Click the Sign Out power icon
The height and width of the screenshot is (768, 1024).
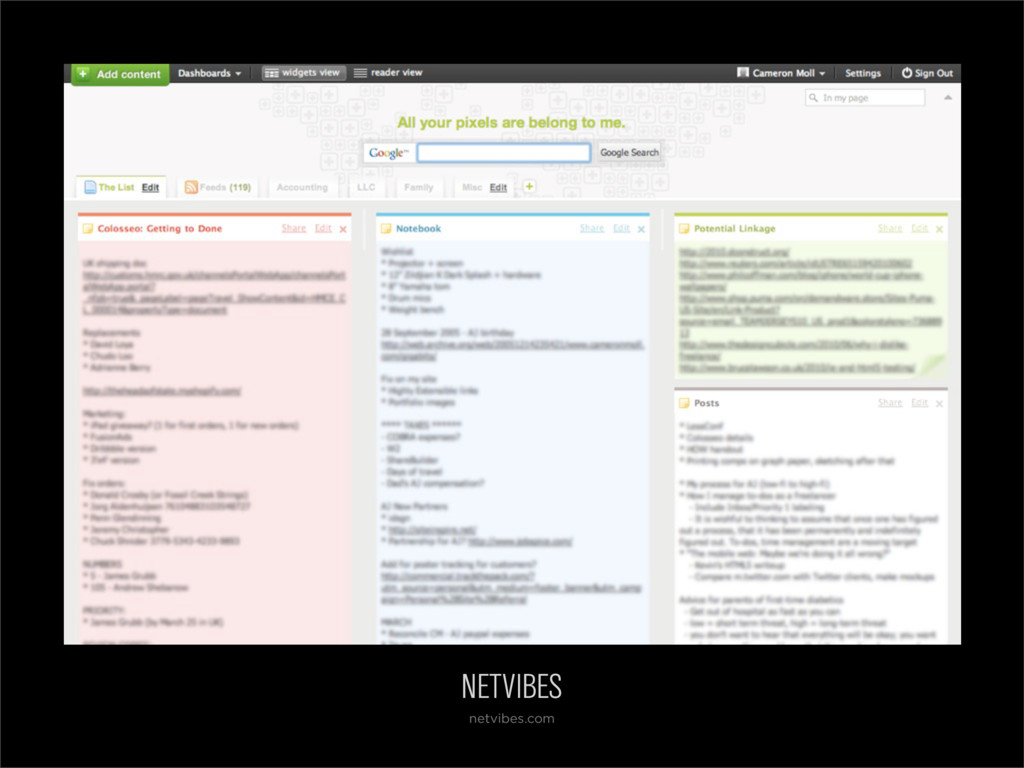click(x=906, y=73)
